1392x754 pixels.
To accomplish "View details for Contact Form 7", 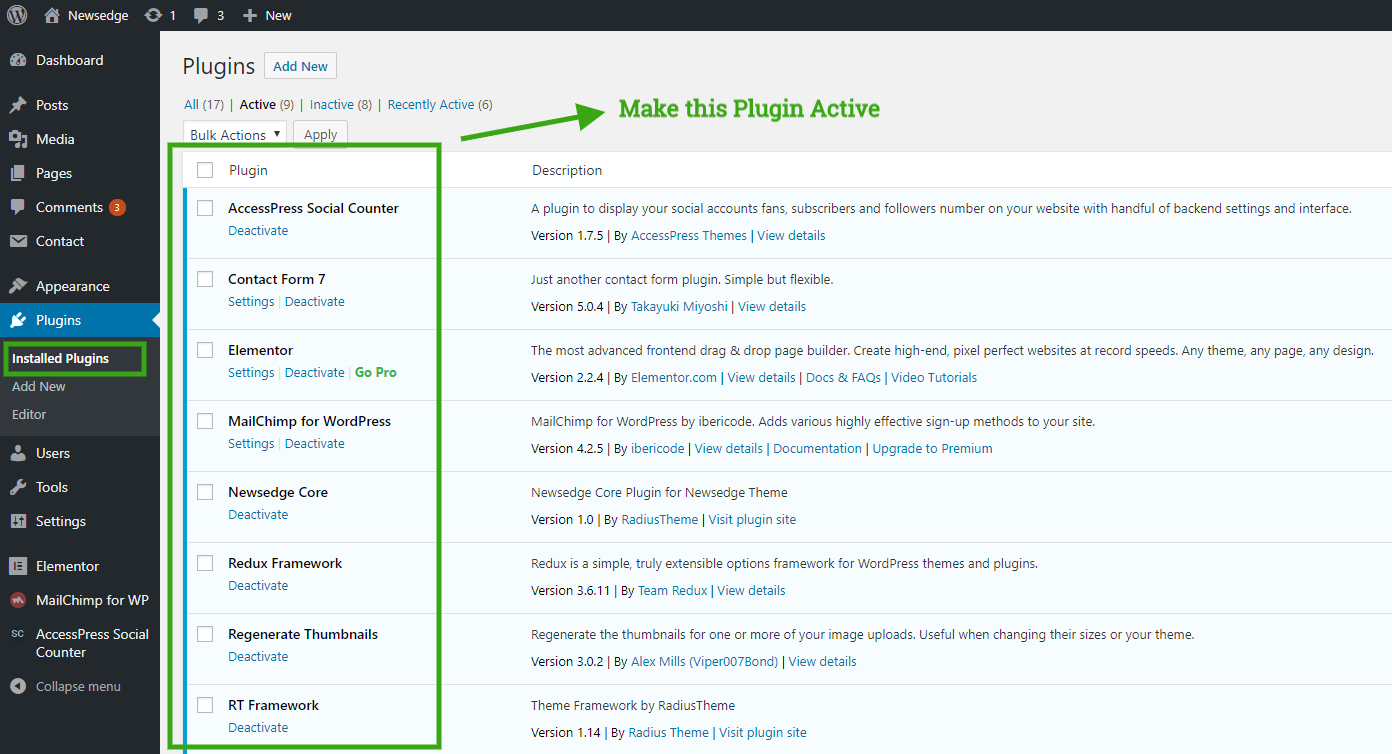I will coord(772,306).
